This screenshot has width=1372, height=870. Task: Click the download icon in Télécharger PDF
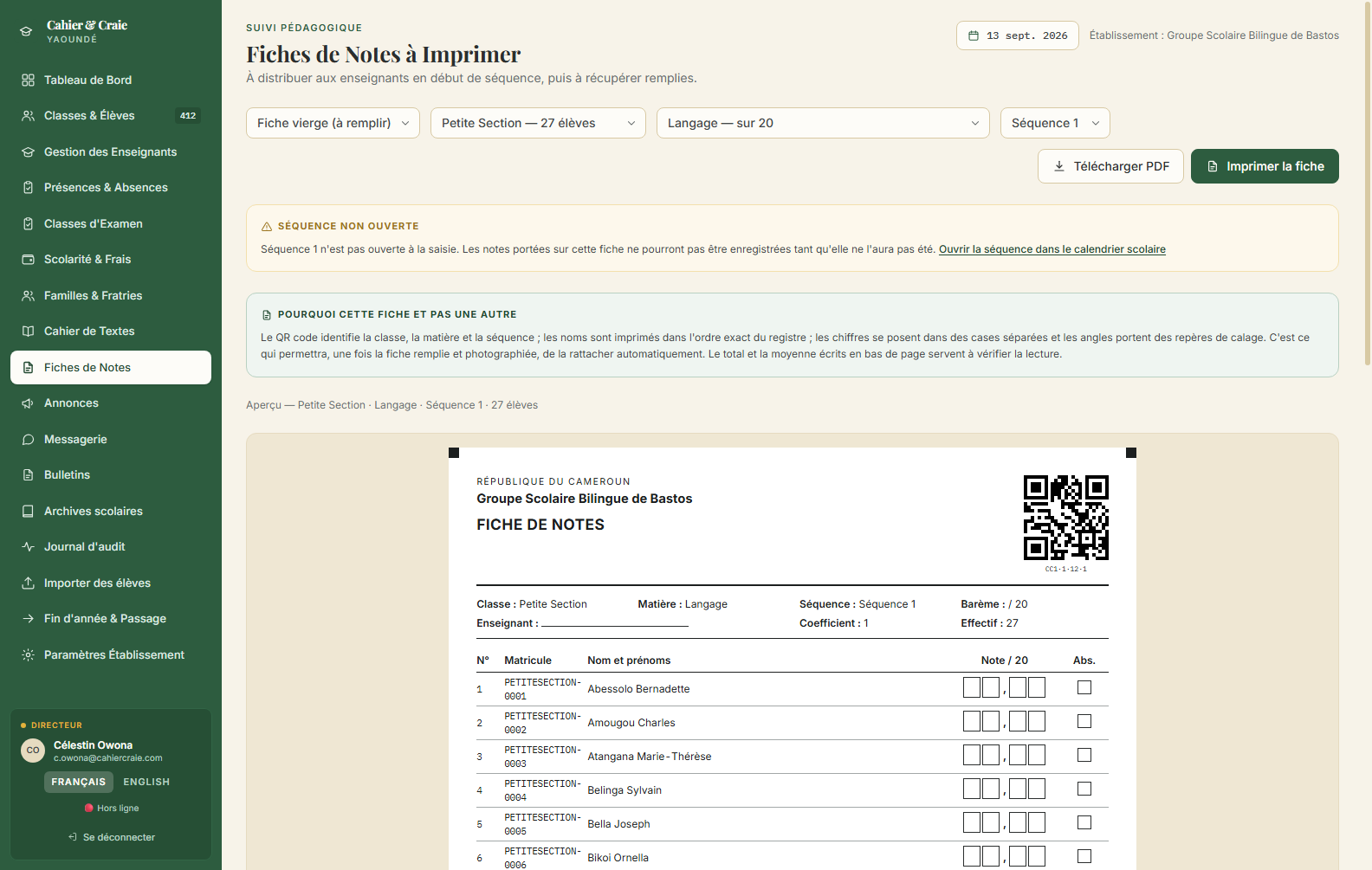tap(1058, 166)
